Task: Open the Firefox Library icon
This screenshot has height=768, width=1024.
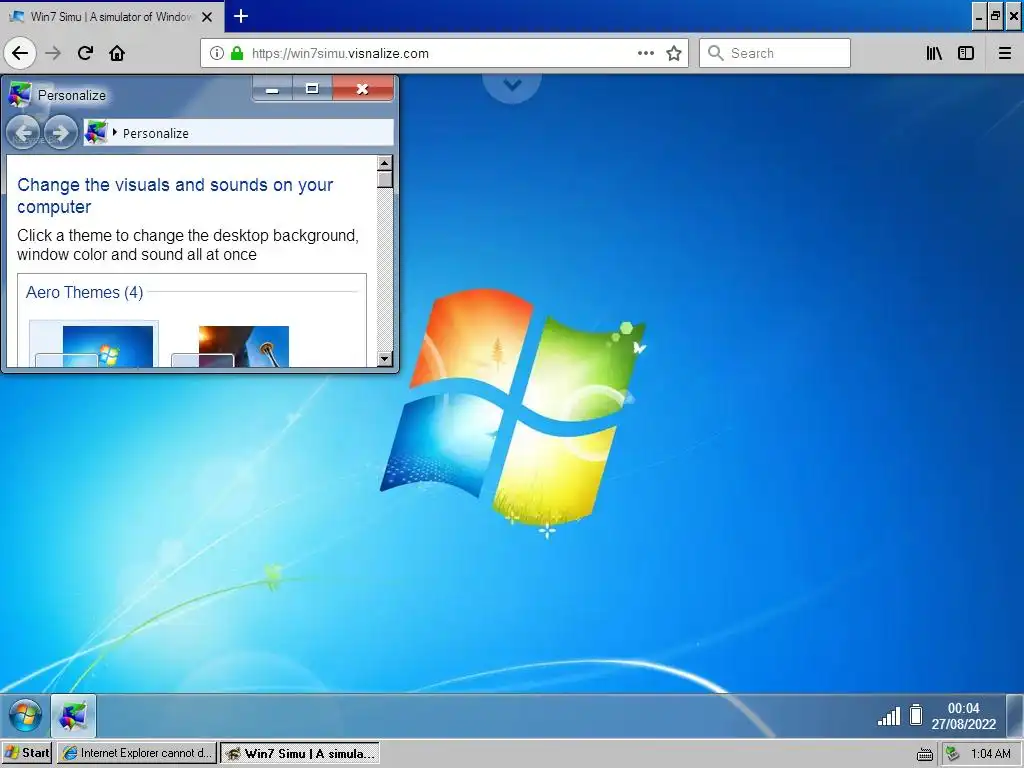Action: 934,53
